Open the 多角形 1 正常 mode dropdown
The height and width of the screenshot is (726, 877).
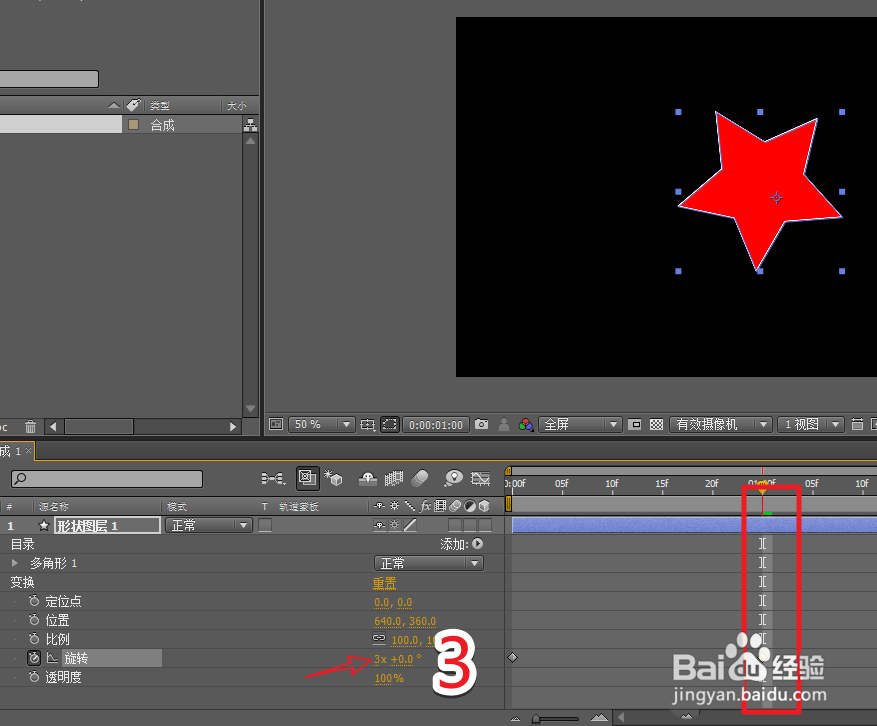(x=428, y=563)
